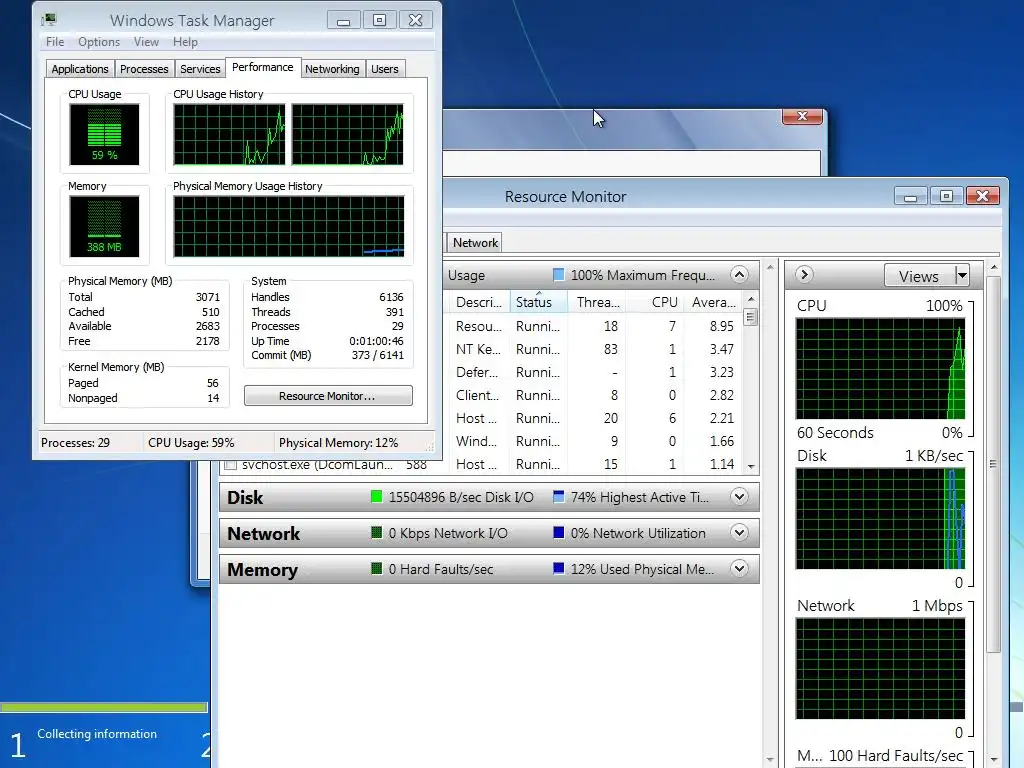Open the Views dropdown arrow
1024x768 pixels.
tap(963, 276)
